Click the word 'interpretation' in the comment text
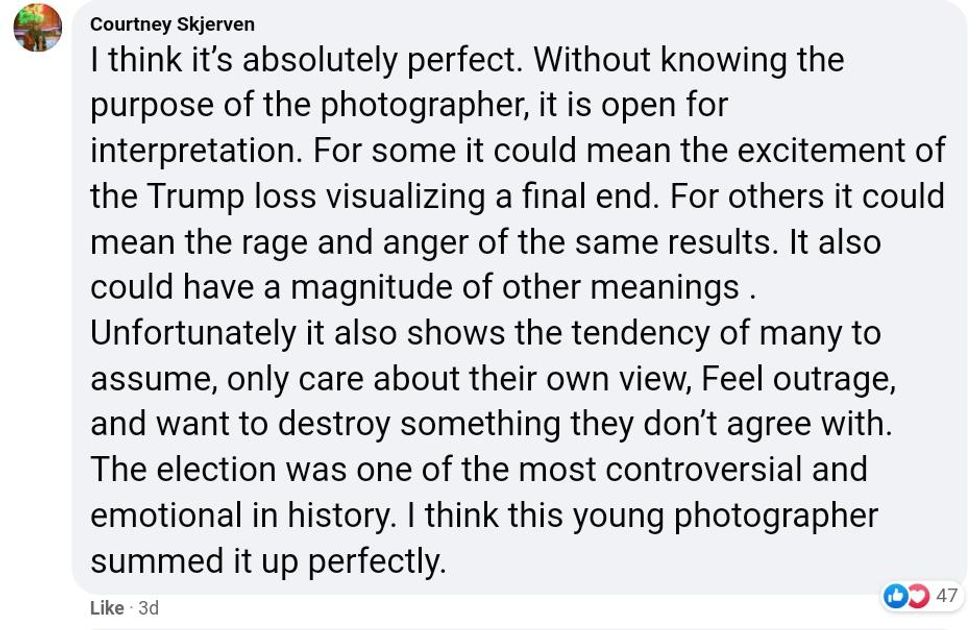This screenshot has height=630, width=980. coord(196,151)
